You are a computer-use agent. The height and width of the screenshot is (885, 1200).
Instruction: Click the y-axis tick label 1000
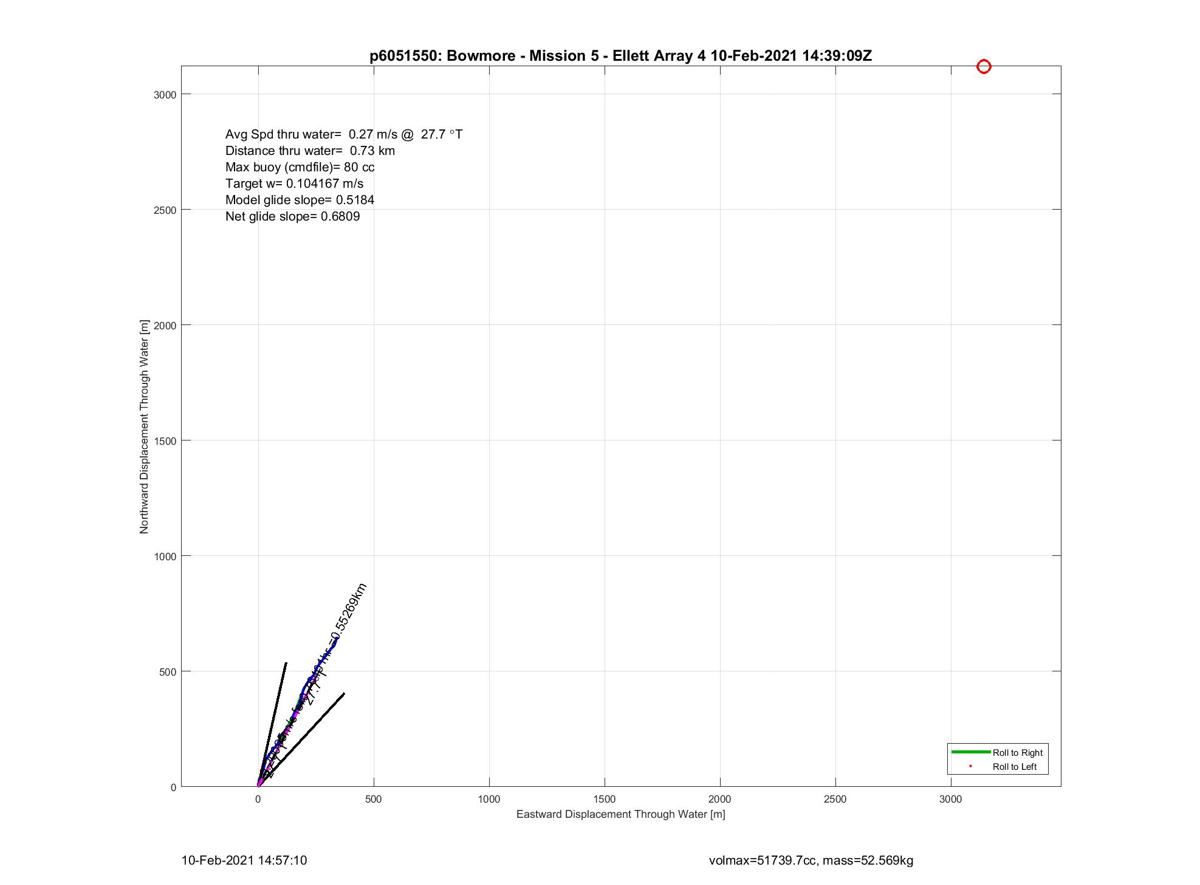pos(164,556)
